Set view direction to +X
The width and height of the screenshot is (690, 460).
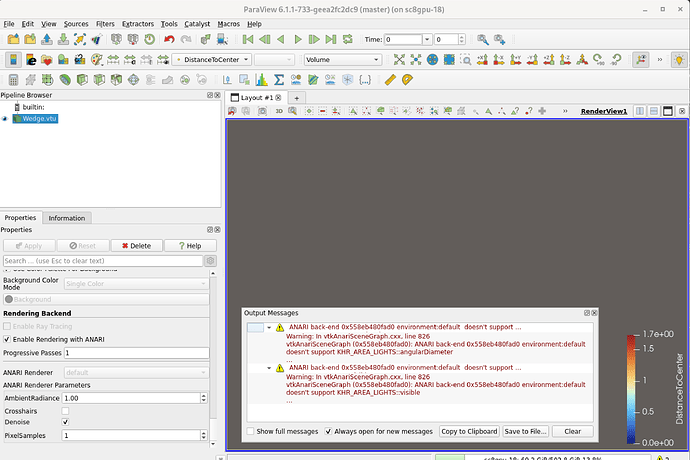click(482, 59)
